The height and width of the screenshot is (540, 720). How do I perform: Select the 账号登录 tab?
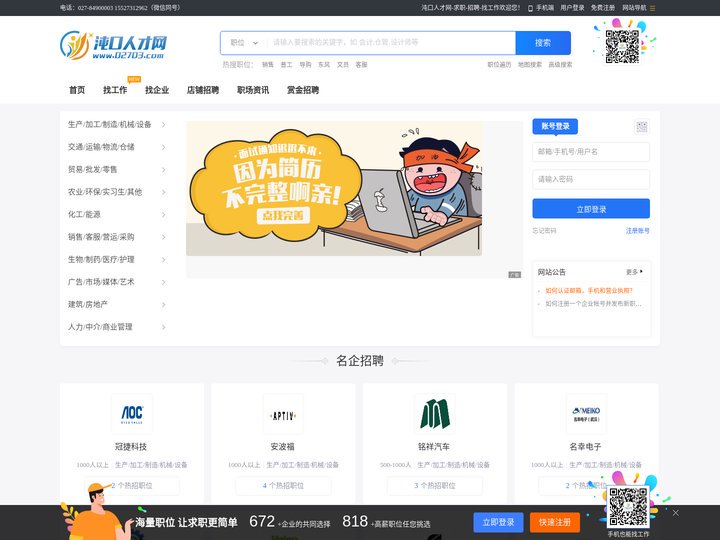pyautogui.click(x=555, y=126)
